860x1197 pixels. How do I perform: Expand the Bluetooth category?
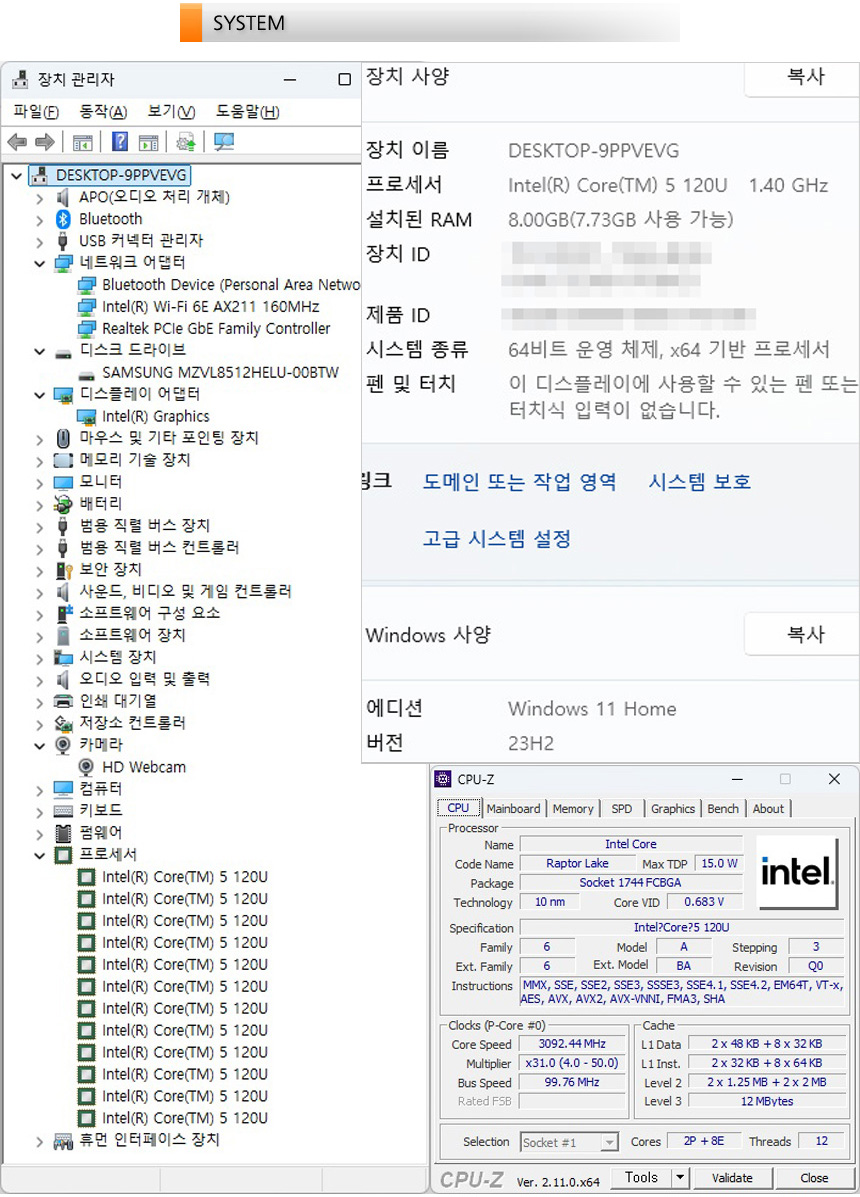40,219
